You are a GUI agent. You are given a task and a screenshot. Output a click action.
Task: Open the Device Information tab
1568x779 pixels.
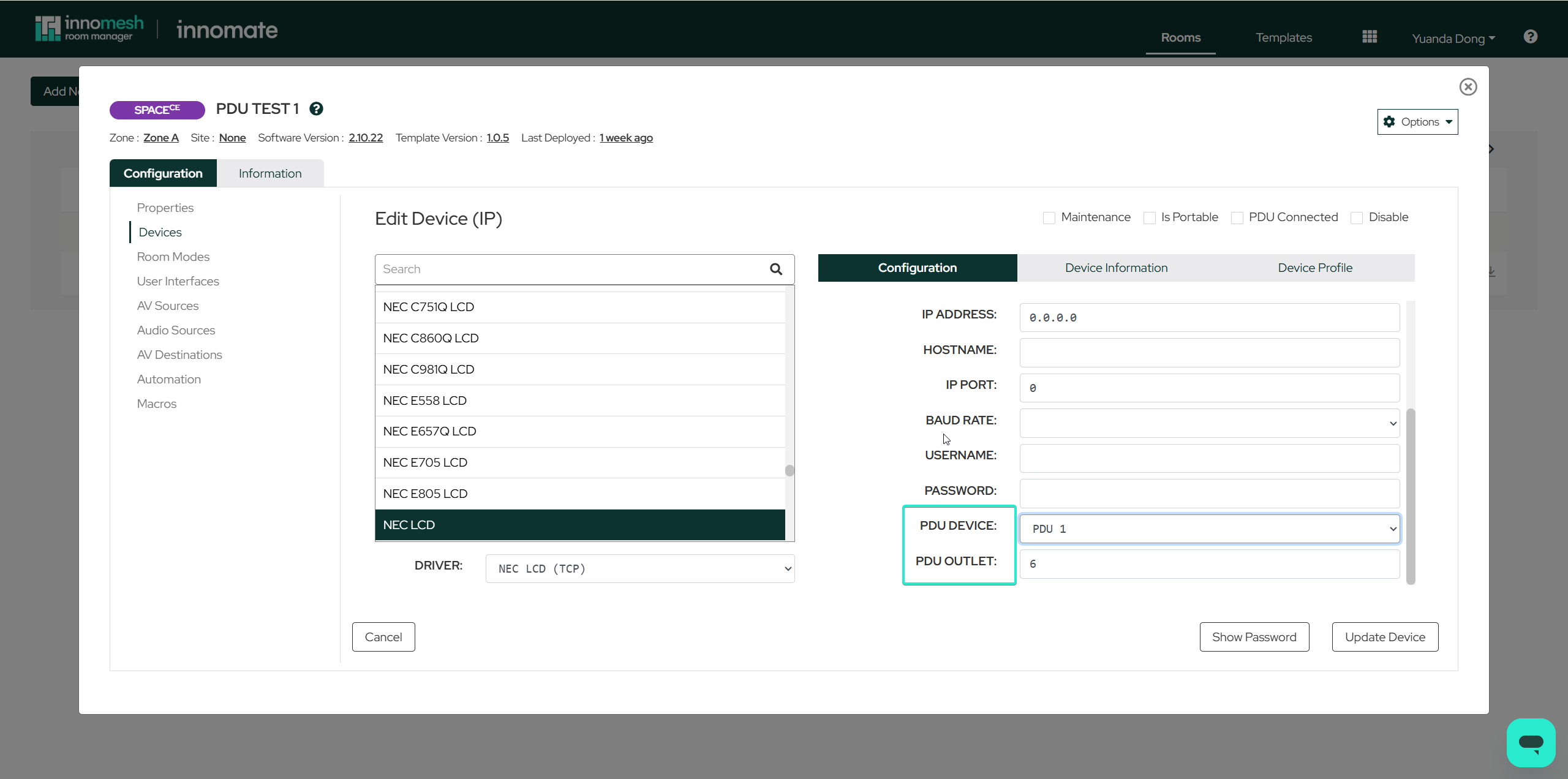click(1116, 268)
